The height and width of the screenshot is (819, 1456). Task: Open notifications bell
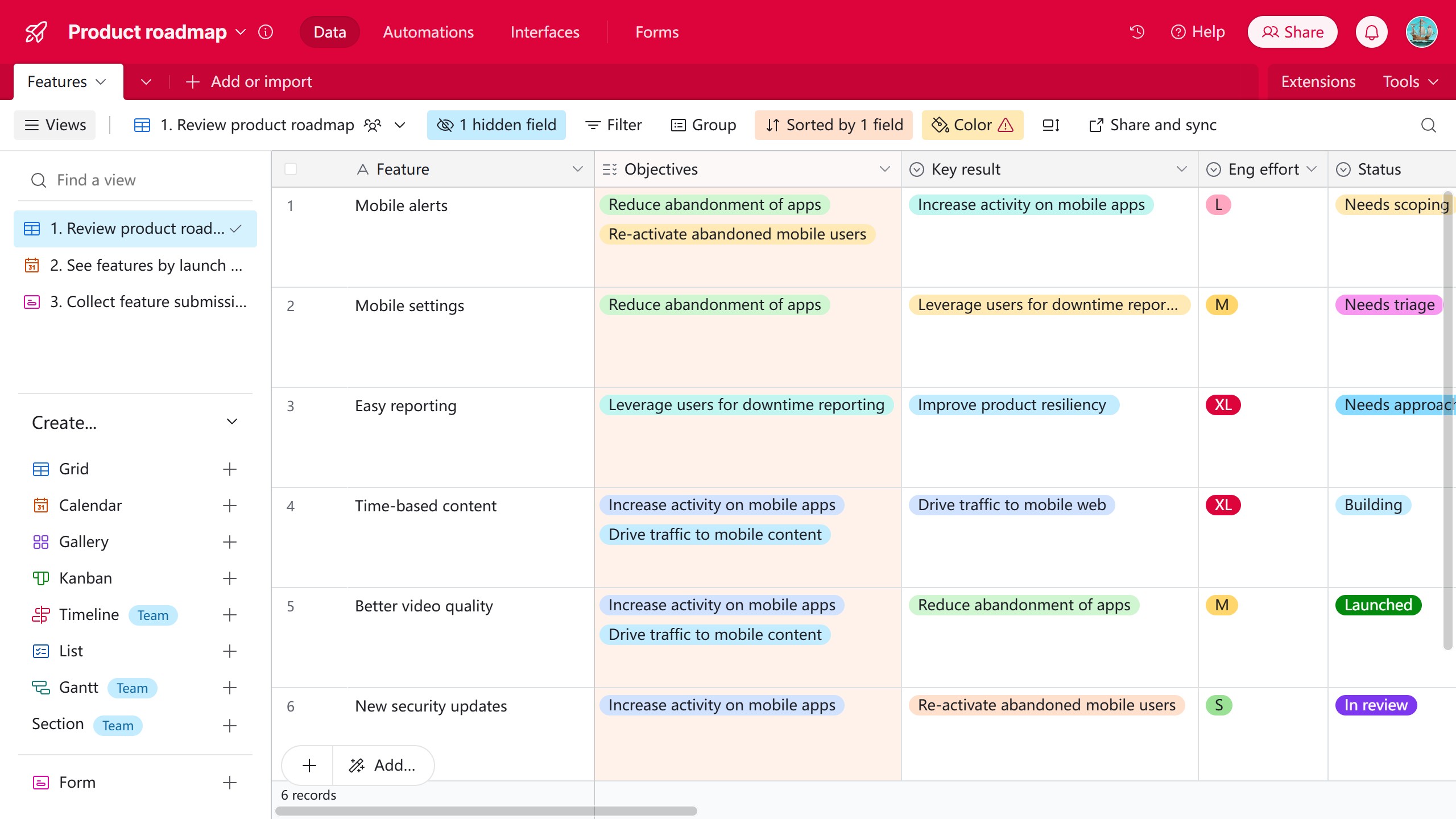[1372, 32]
